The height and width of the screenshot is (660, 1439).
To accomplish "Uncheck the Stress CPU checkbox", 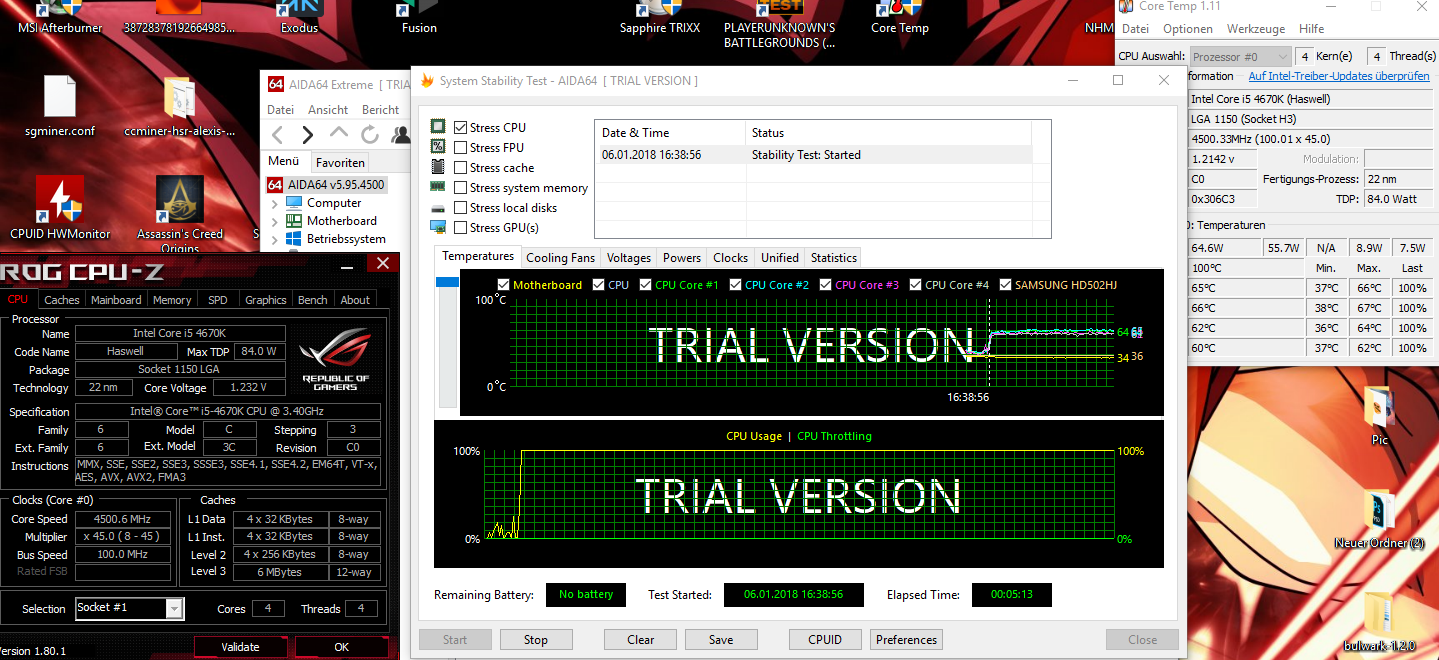I will [x=461, y=128].
